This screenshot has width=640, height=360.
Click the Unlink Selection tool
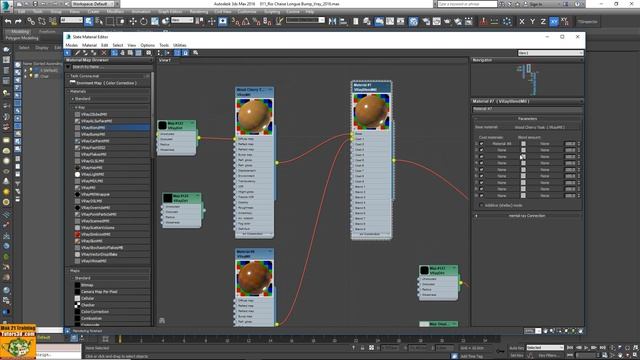(42, 21)
